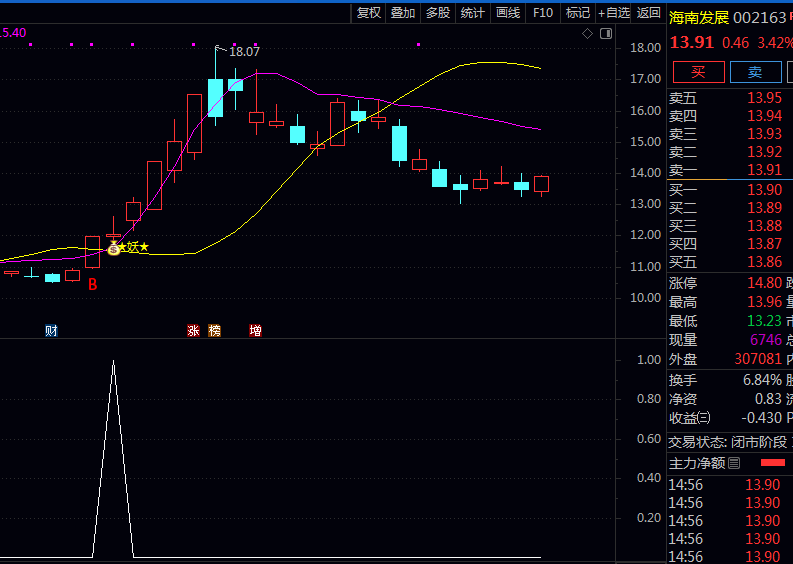Click the 18.07 high price flag label
Screen dimensions: 793x564
(x=243, y=51)
